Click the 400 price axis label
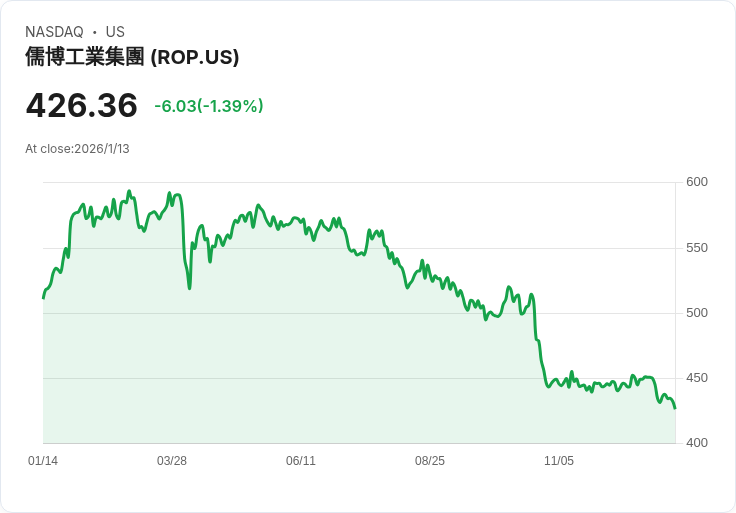Screen dimensions: 736x513 coord(697,443)
